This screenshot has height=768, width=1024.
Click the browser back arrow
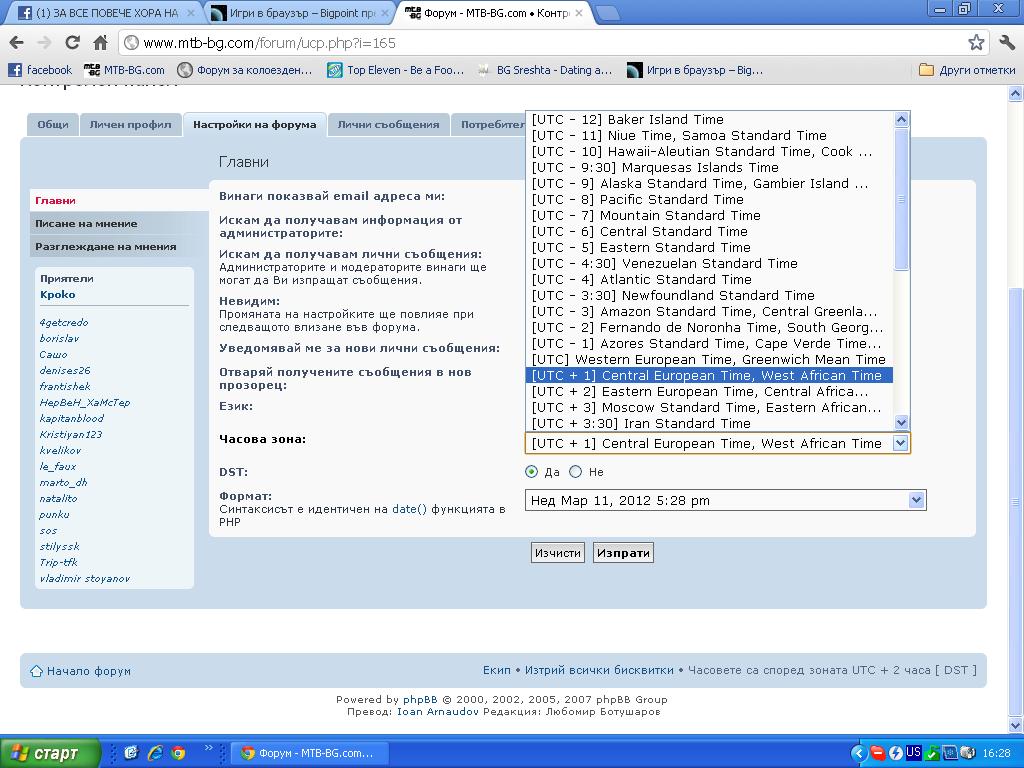16,43
